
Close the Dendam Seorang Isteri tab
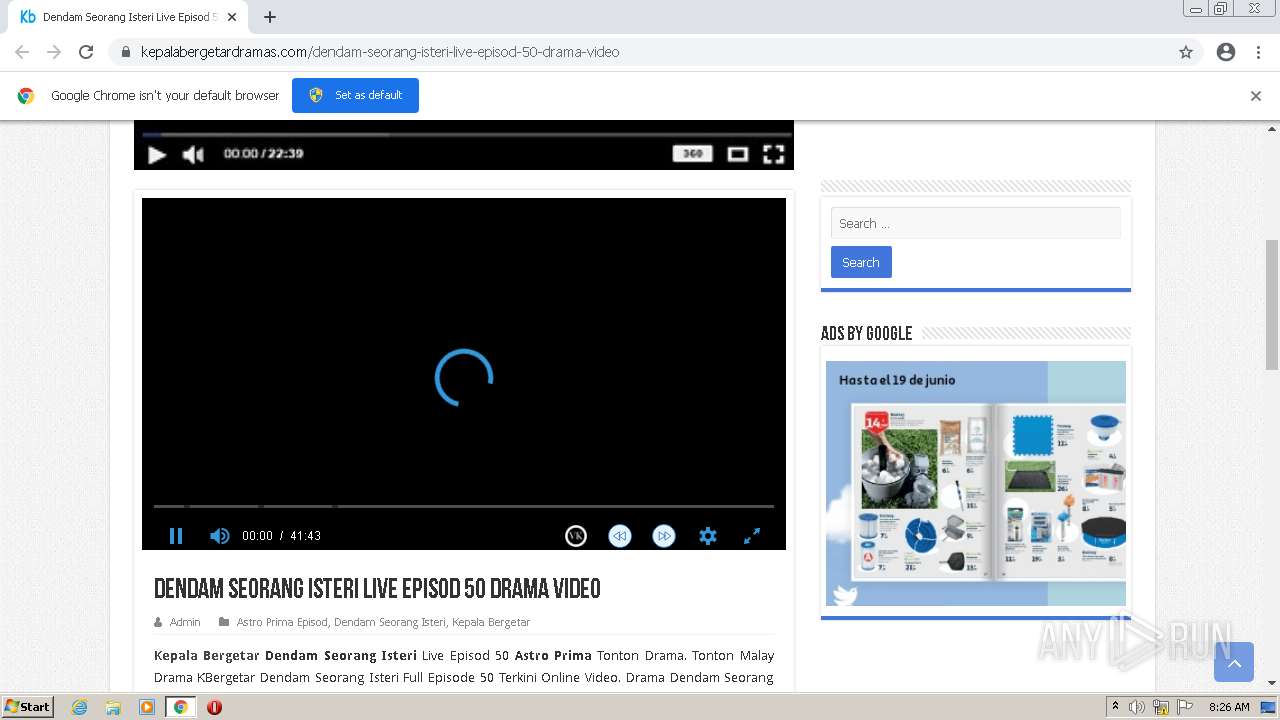[232, 17]
